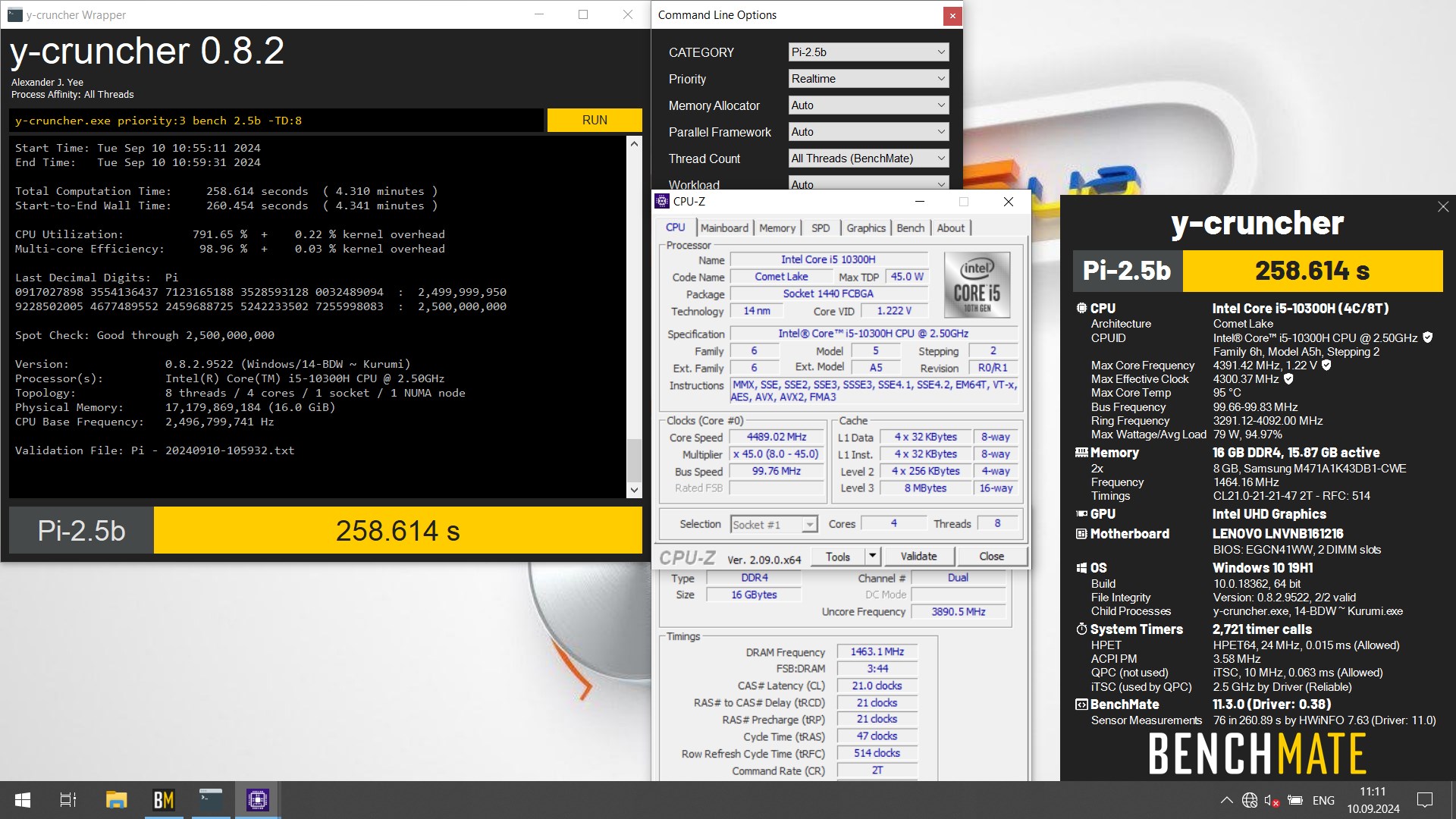Open the Workload dropdown
This screenshot has height=819, width=1456.
(x=868, y=184)
